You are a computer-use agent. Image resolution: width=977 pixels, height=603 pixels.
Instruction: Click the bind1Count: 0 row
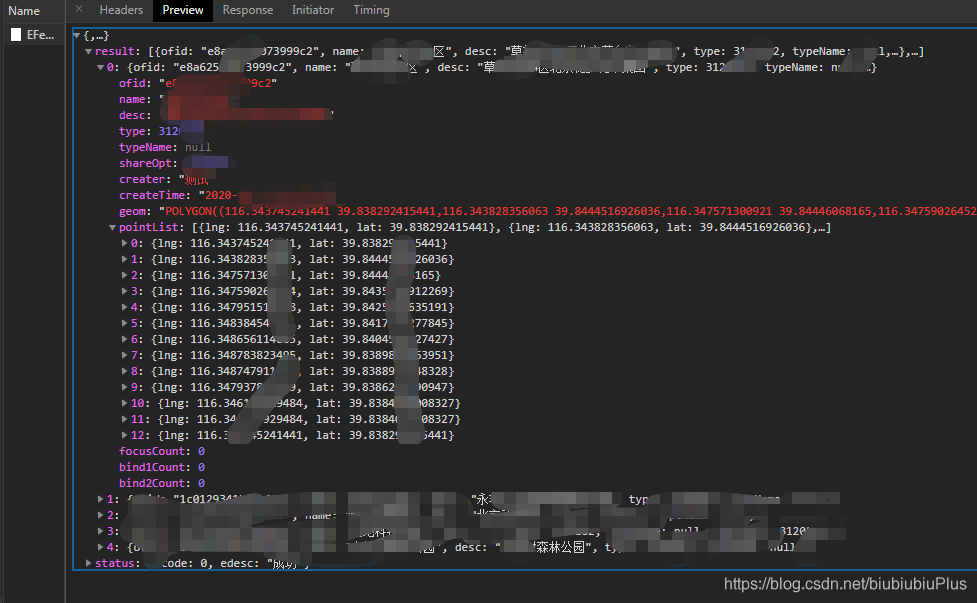161,467
